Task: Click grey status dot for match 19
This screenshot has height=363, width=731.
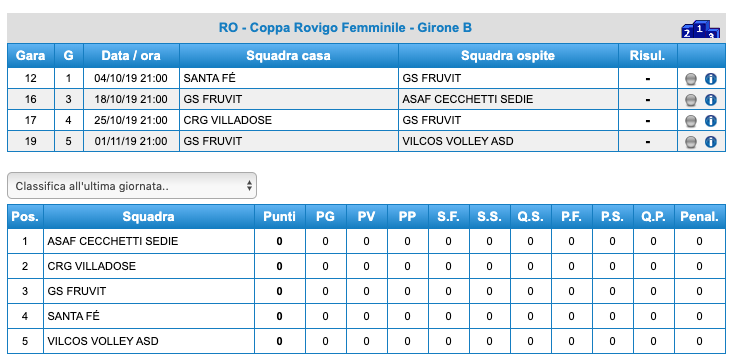Action: (691, 142)
